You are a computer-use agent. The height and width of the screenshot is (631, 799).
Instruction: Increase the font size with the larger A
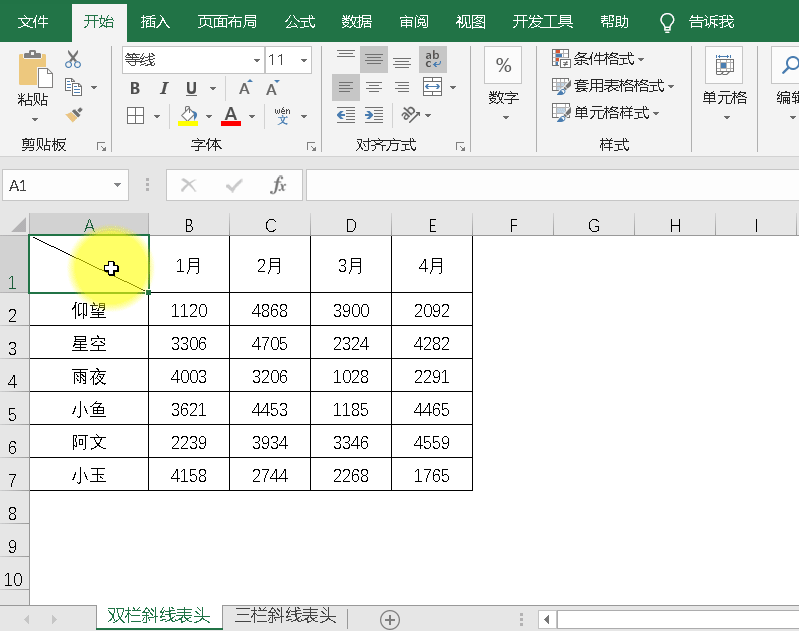pyautogui.click(x=244, y=88)
